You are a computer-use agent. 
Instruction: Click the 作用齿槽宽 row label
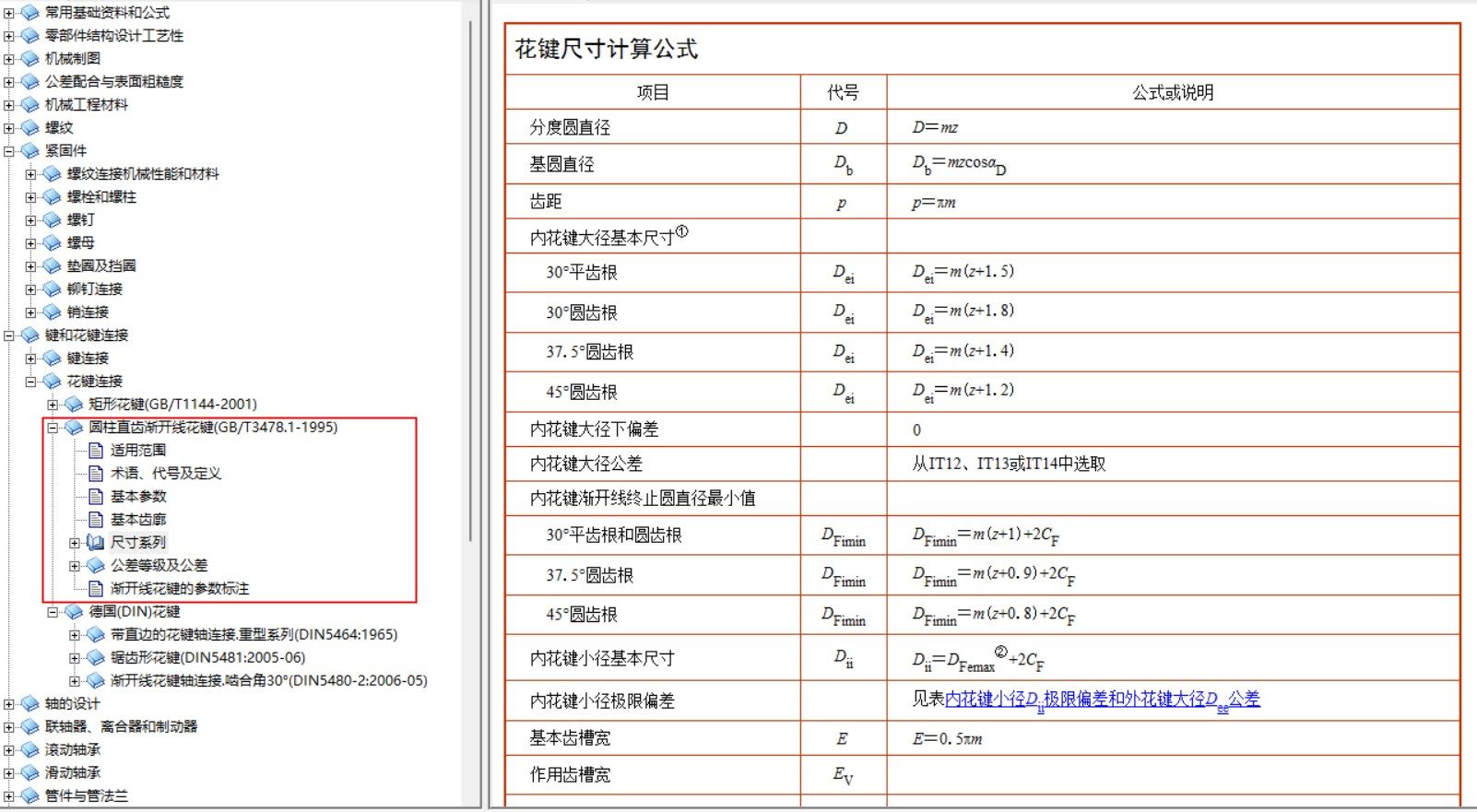(x=570, y=775)
